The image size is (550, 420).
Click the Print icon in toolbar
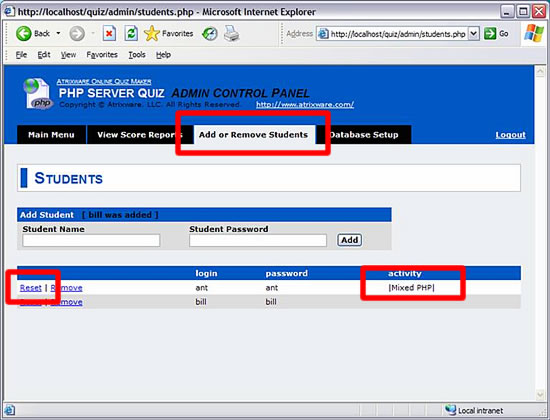(x=231, y=34)
